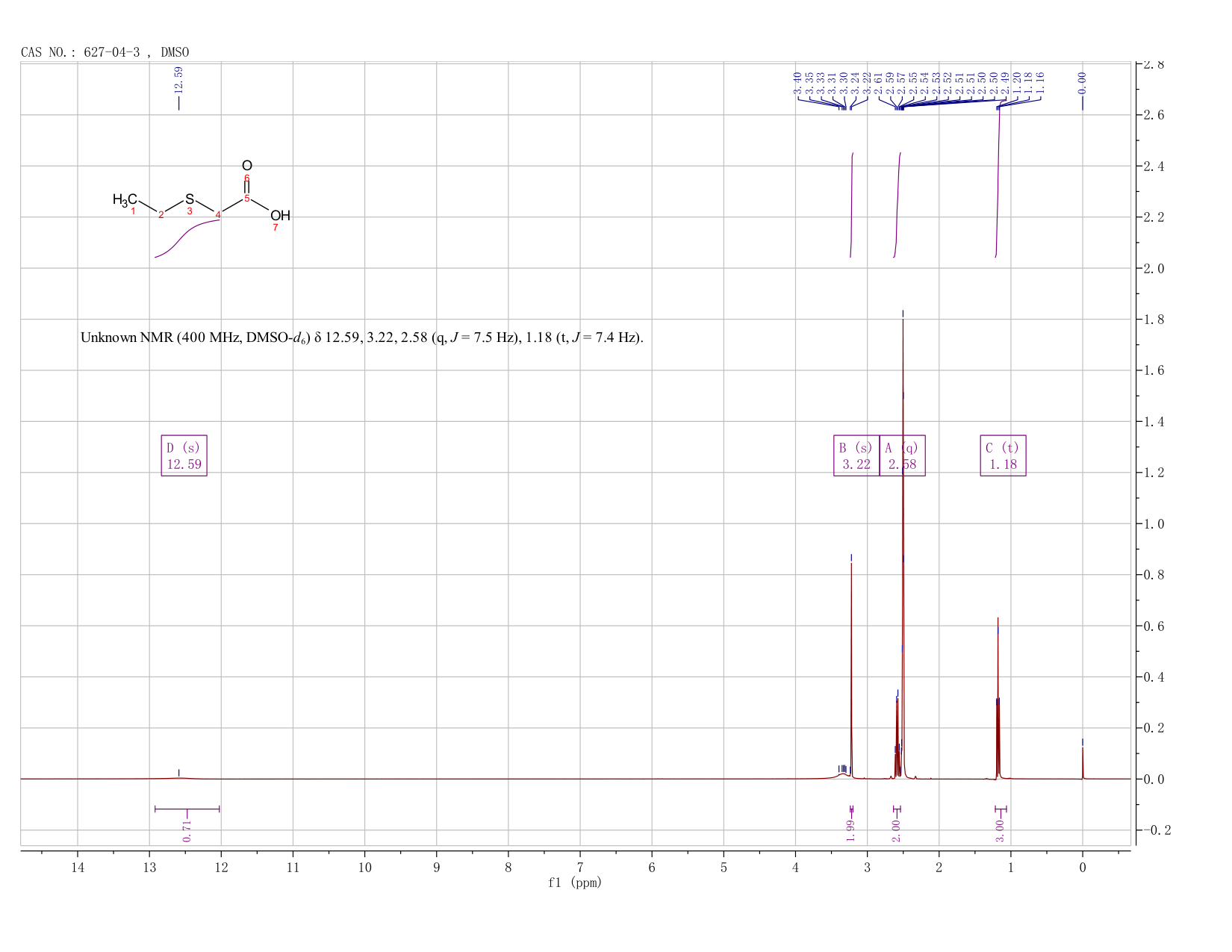Click the singlet peak at 3.22 ppm
1232x952 pixels.
point(851,671)
